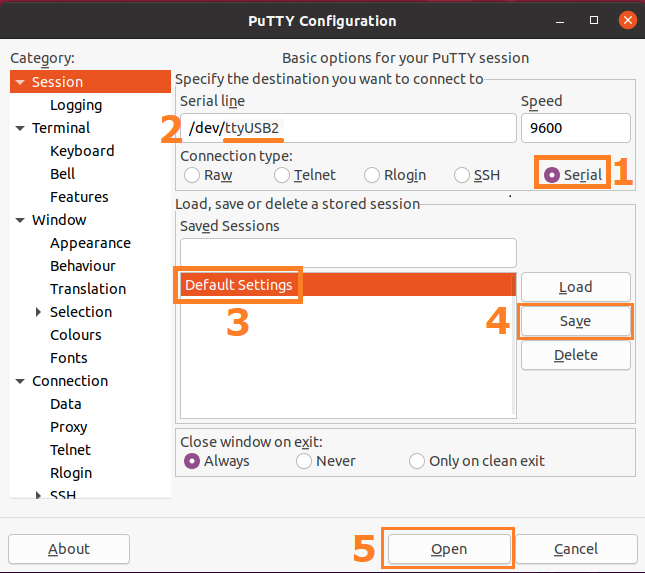Select Default Settings in saved sessions list
645x573 pixels.
click(239, 285)
